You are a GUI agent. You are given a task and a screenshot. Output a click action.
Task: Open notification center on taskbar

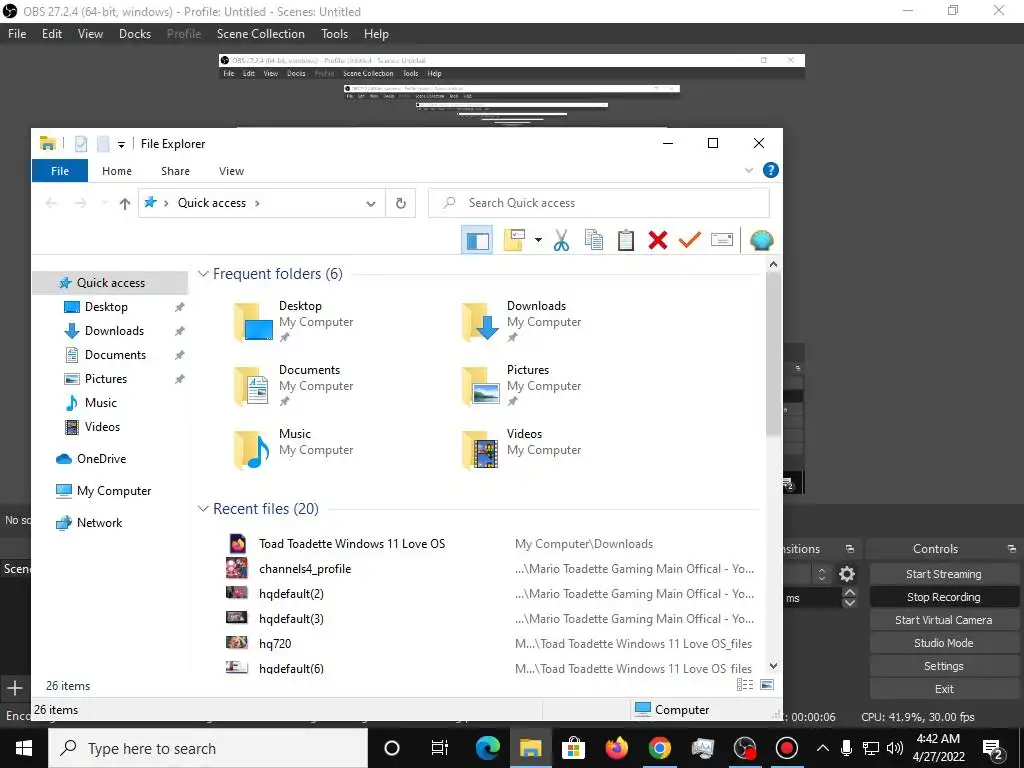(x=993, y=749)
